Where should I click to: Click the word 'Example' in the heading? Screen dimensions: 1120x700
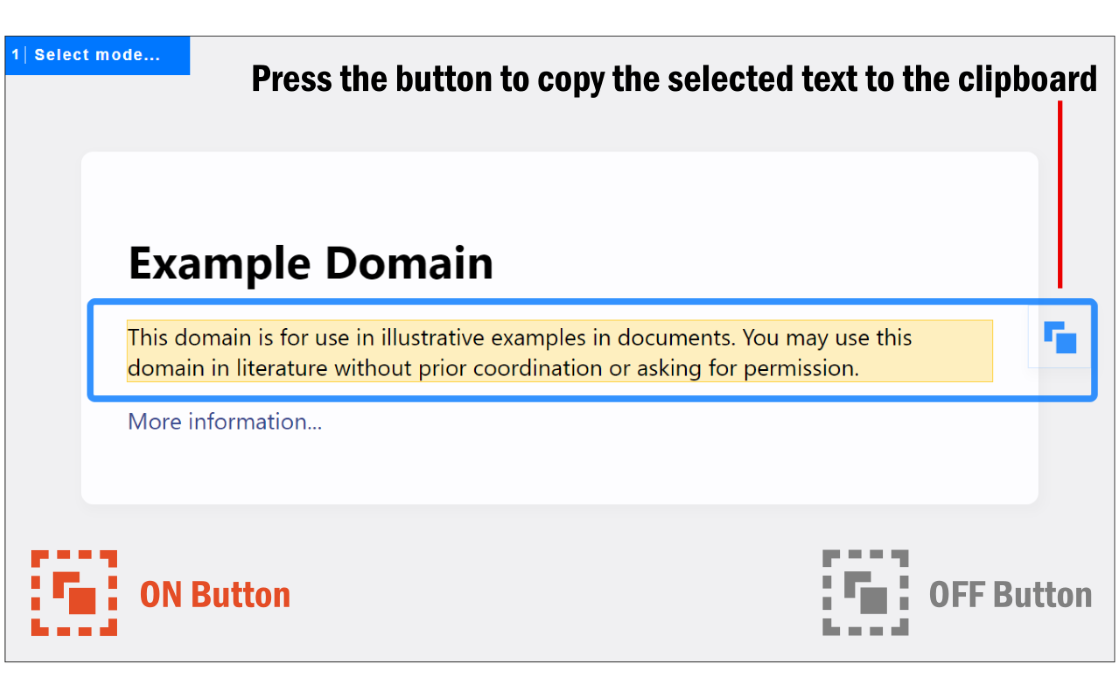(x=219, y=265)
